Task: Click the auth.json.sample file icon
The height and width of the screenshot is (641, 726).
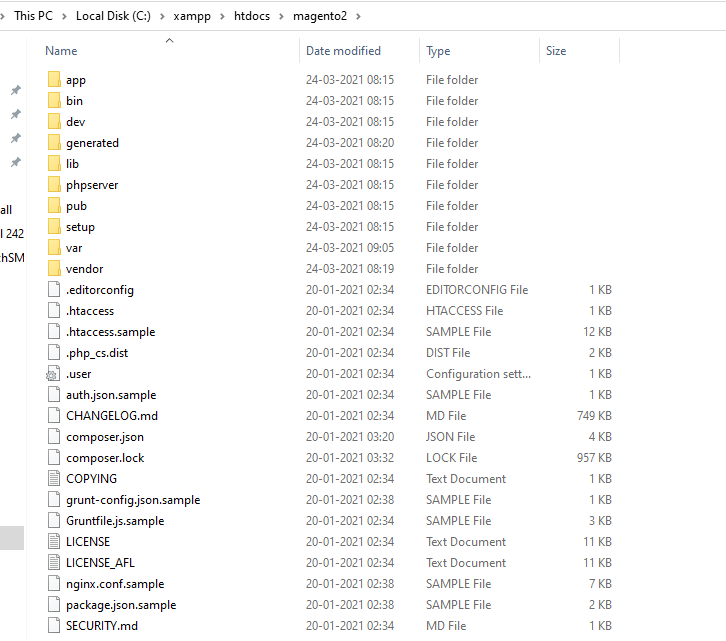Action: pos(54,394)
